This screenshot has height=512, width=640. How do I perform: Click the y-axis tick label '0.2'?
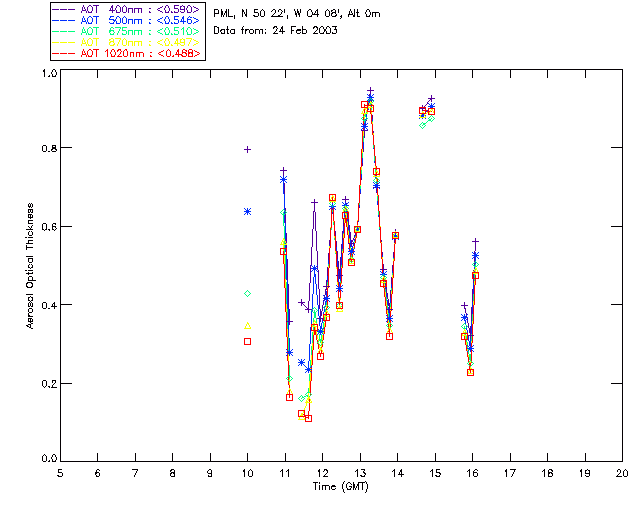click(x=49, y=383)
